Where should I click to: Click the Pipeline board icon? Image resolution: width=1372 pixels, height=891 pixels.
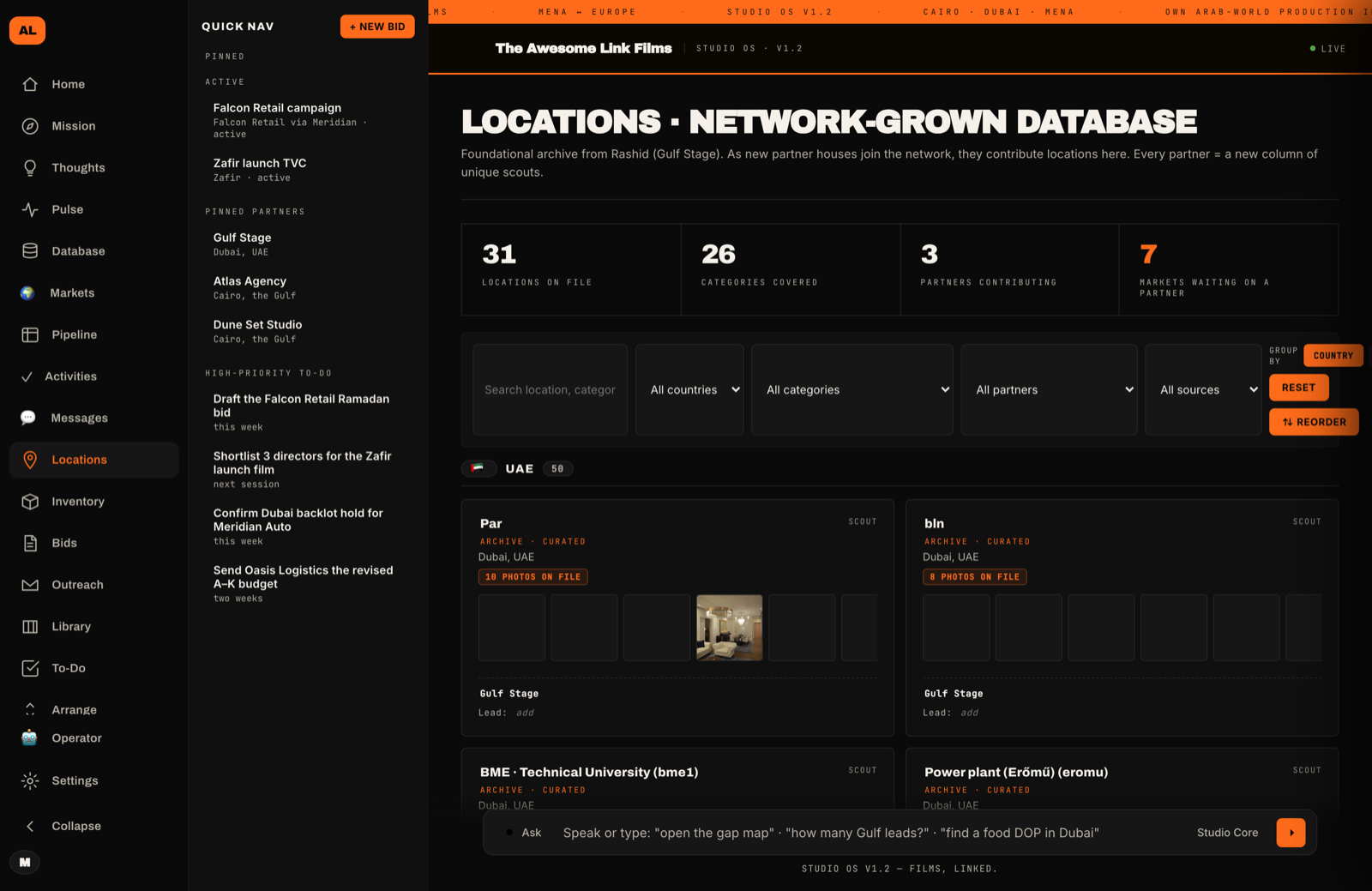(30, 334)
